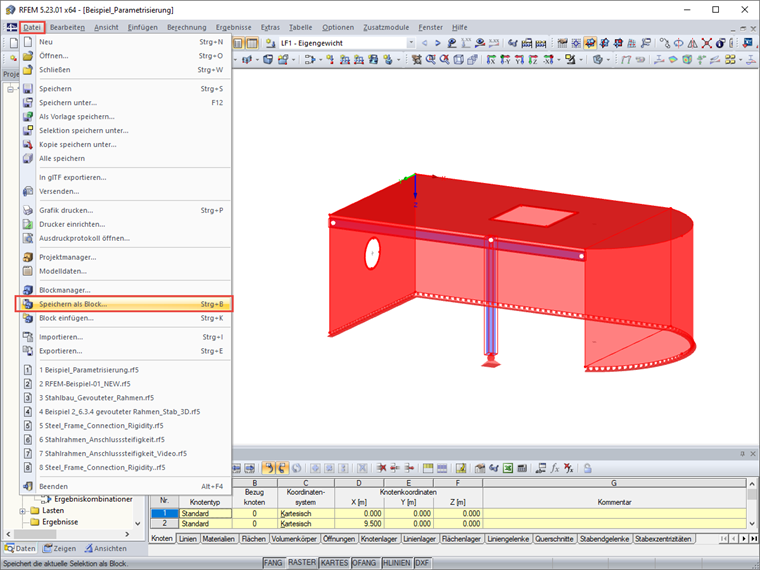The width and height of the screenshot is (760, 570).
Task: Click the New file icon in the toolbar
Action: tap(14, 43)
